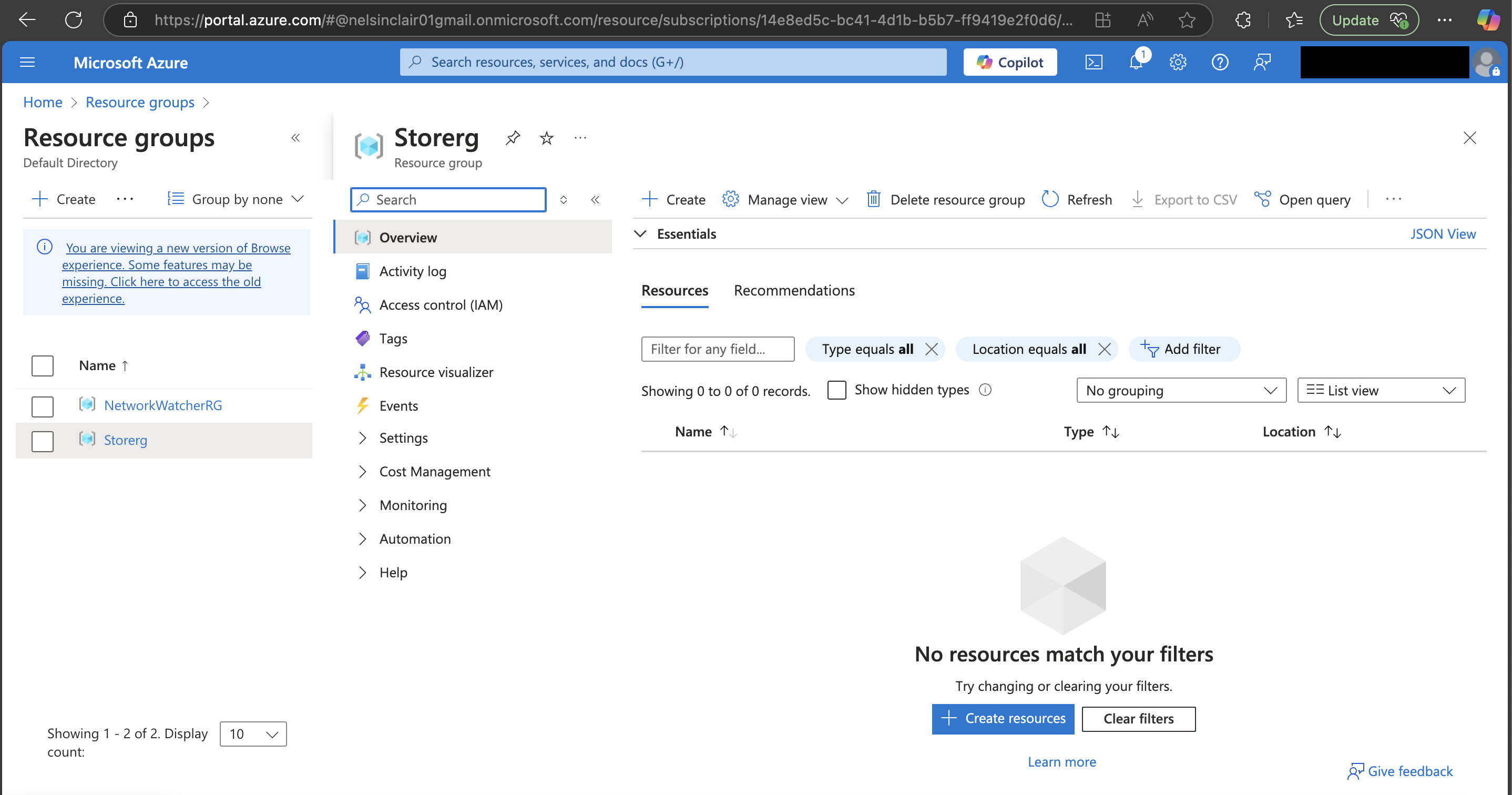Switch to the Recommendations tab
This screenshot has width=1512, height=795.
pyautogui.click(x=794, y=291)
